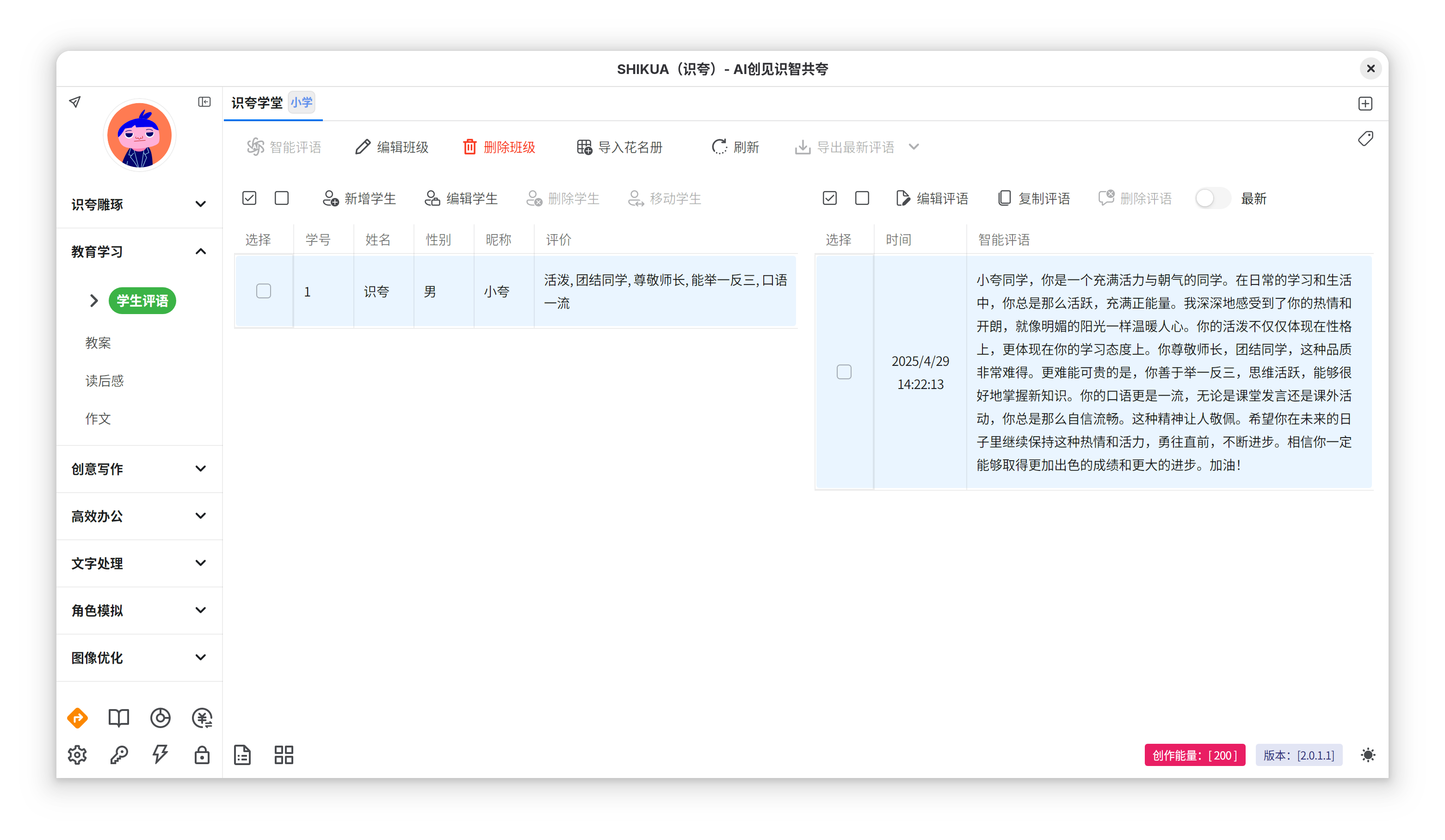Expand the 识夸雕琢 section
This screenshot has width=1445, height=840.
tap(139, 205)
